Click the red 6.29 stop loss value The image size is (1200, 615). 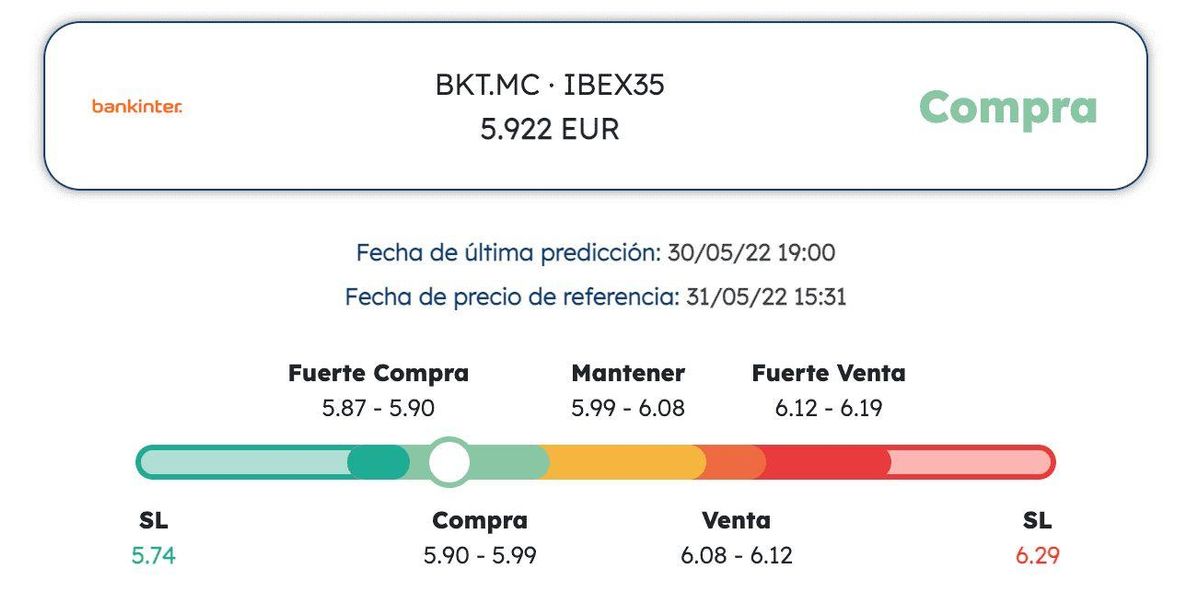pyautogui.click(x=1037, y=556)
